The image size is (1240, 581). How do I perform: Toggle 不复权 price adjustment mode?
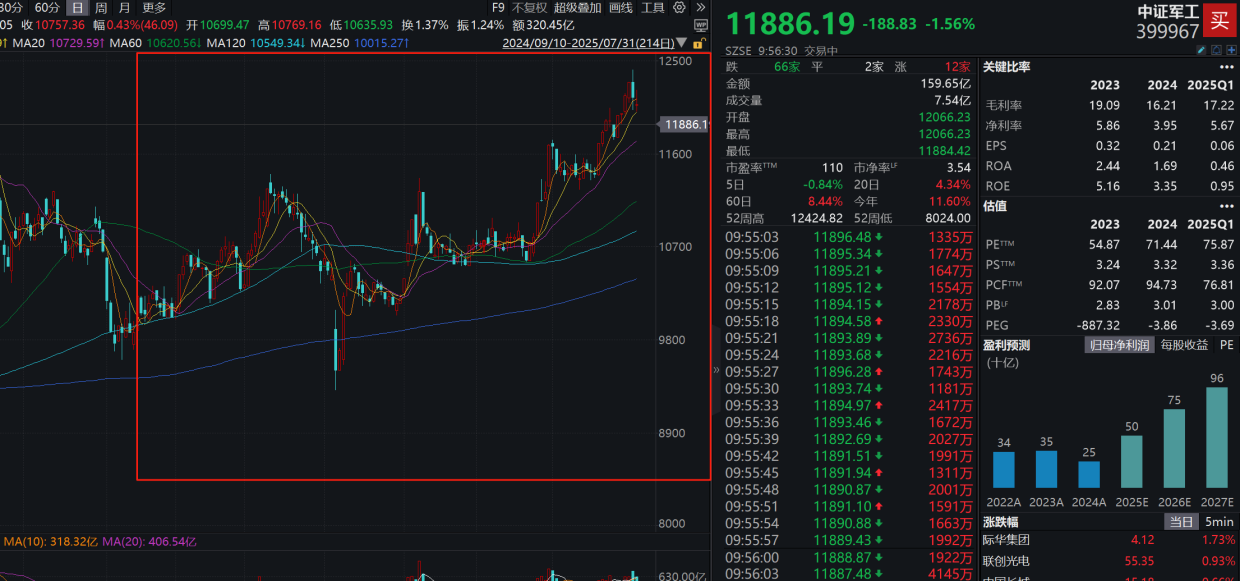pos(530,7)
